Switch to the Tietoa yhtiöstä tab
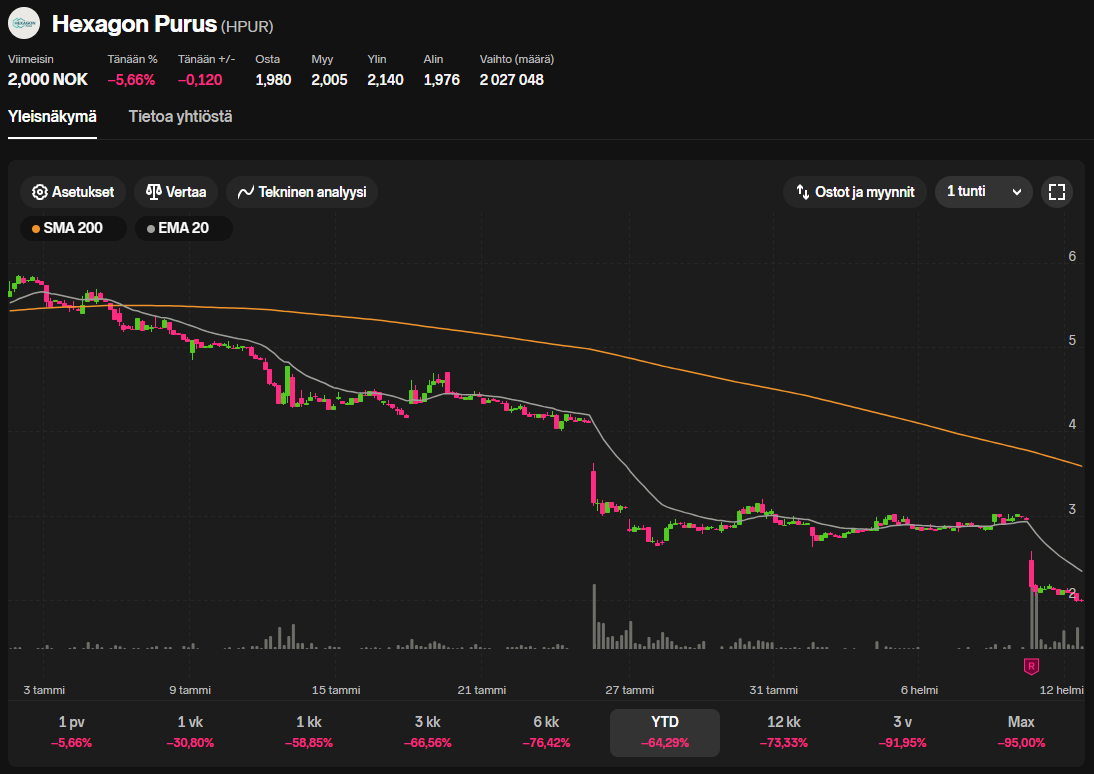Image resolution: width=1094 pixels, height=774 pixels. point(180,117)
